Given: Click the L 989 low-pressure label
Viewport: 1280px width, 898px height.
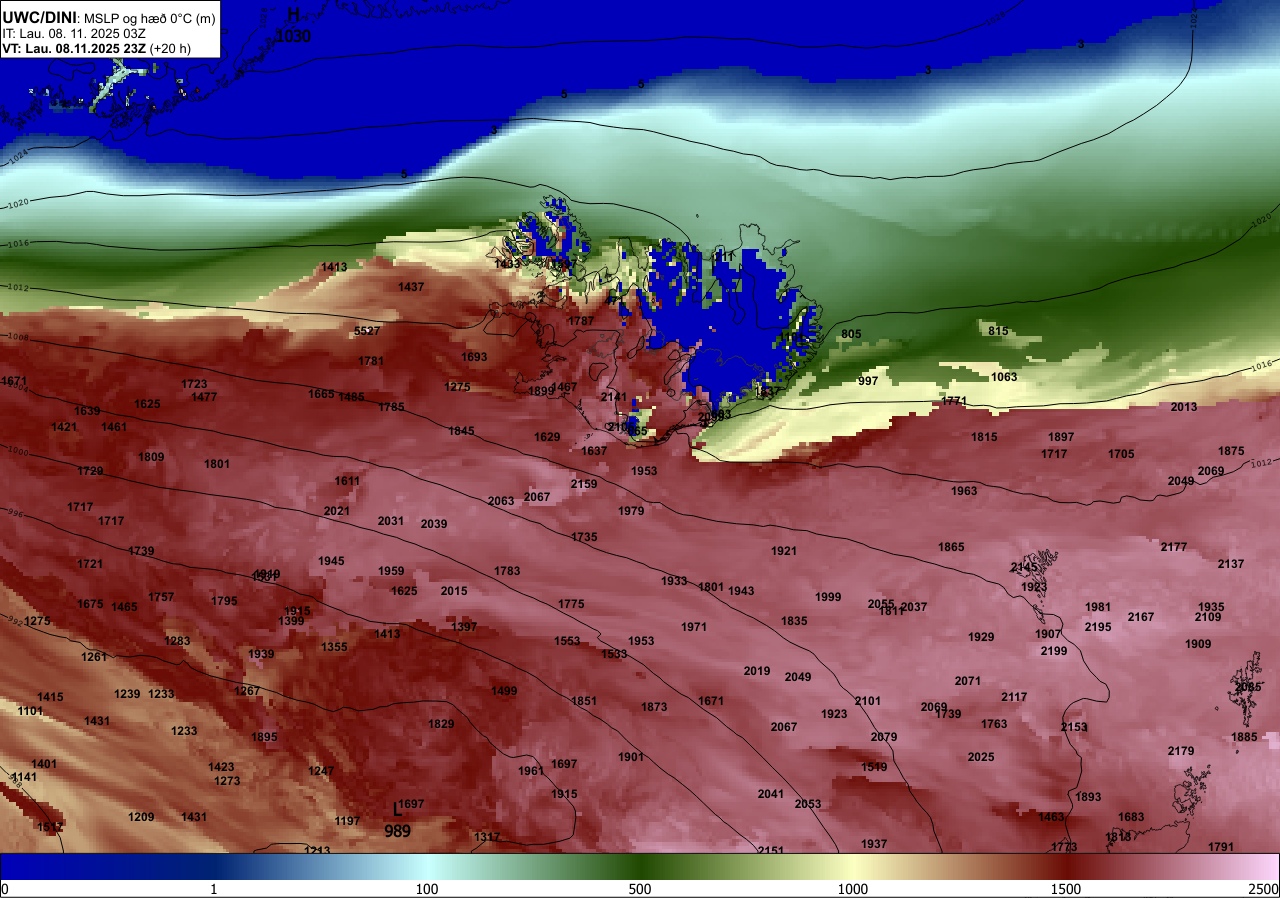Looking at the screenshot, I should click(398, 820).
